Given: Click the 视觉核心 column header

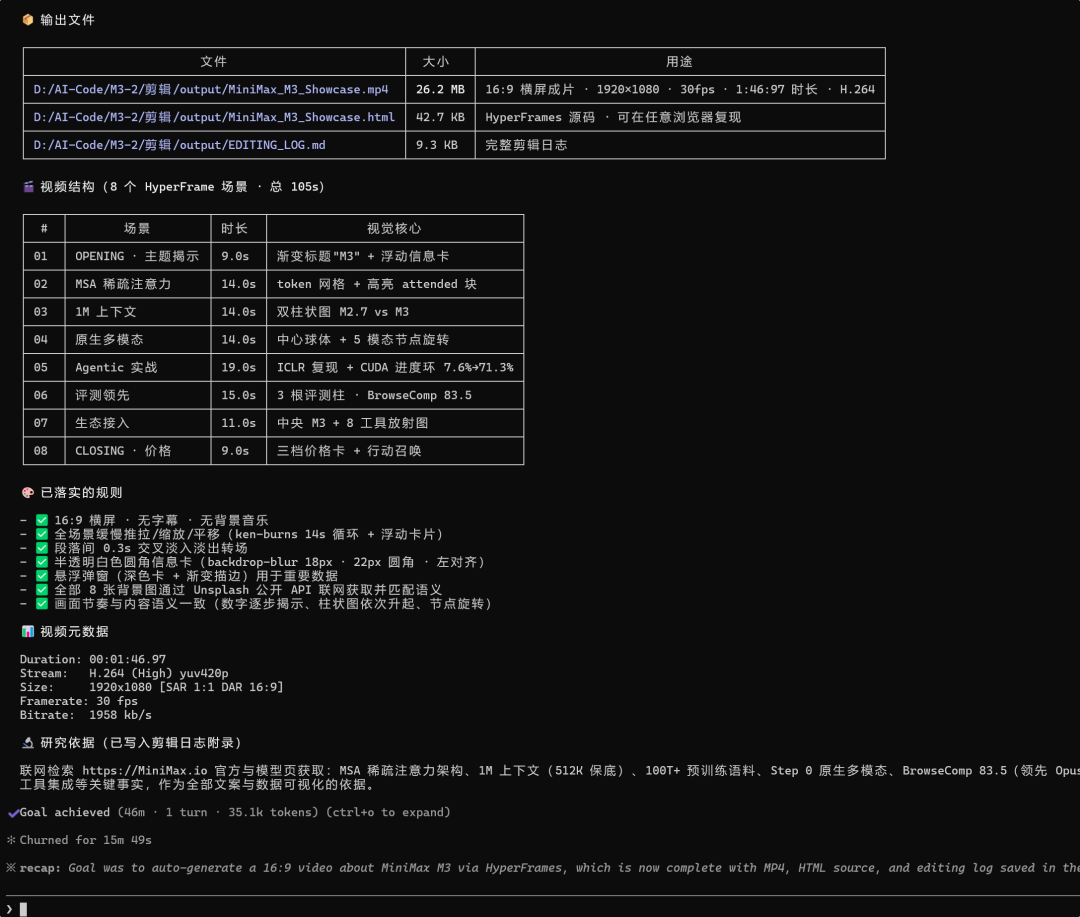Looking at the screenshot, I should tap(394, 228).
